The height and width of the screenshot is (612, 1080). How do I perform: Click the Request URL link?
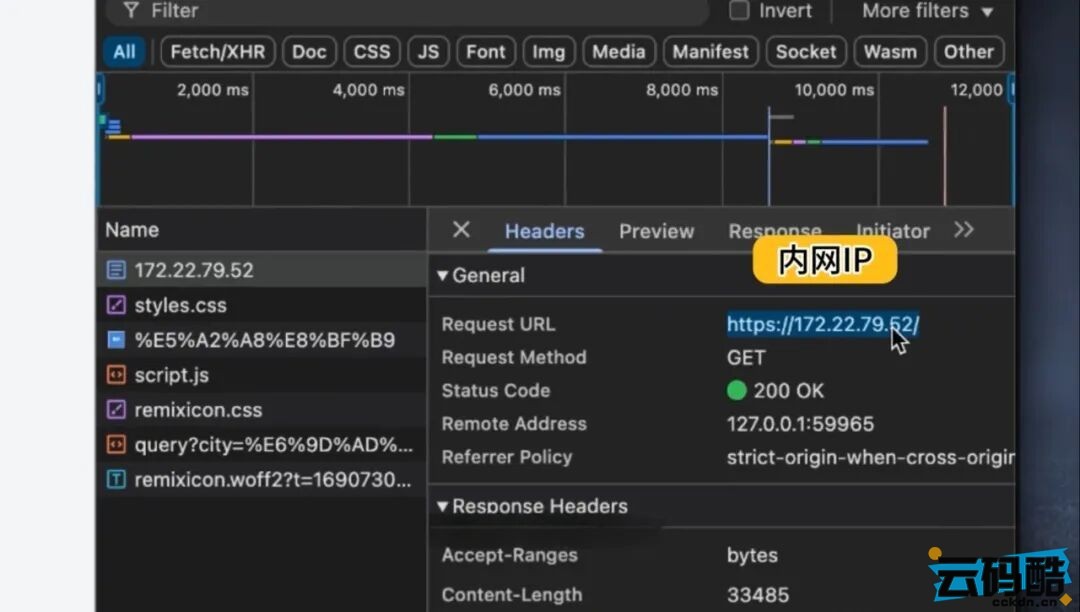coord(822,324)
